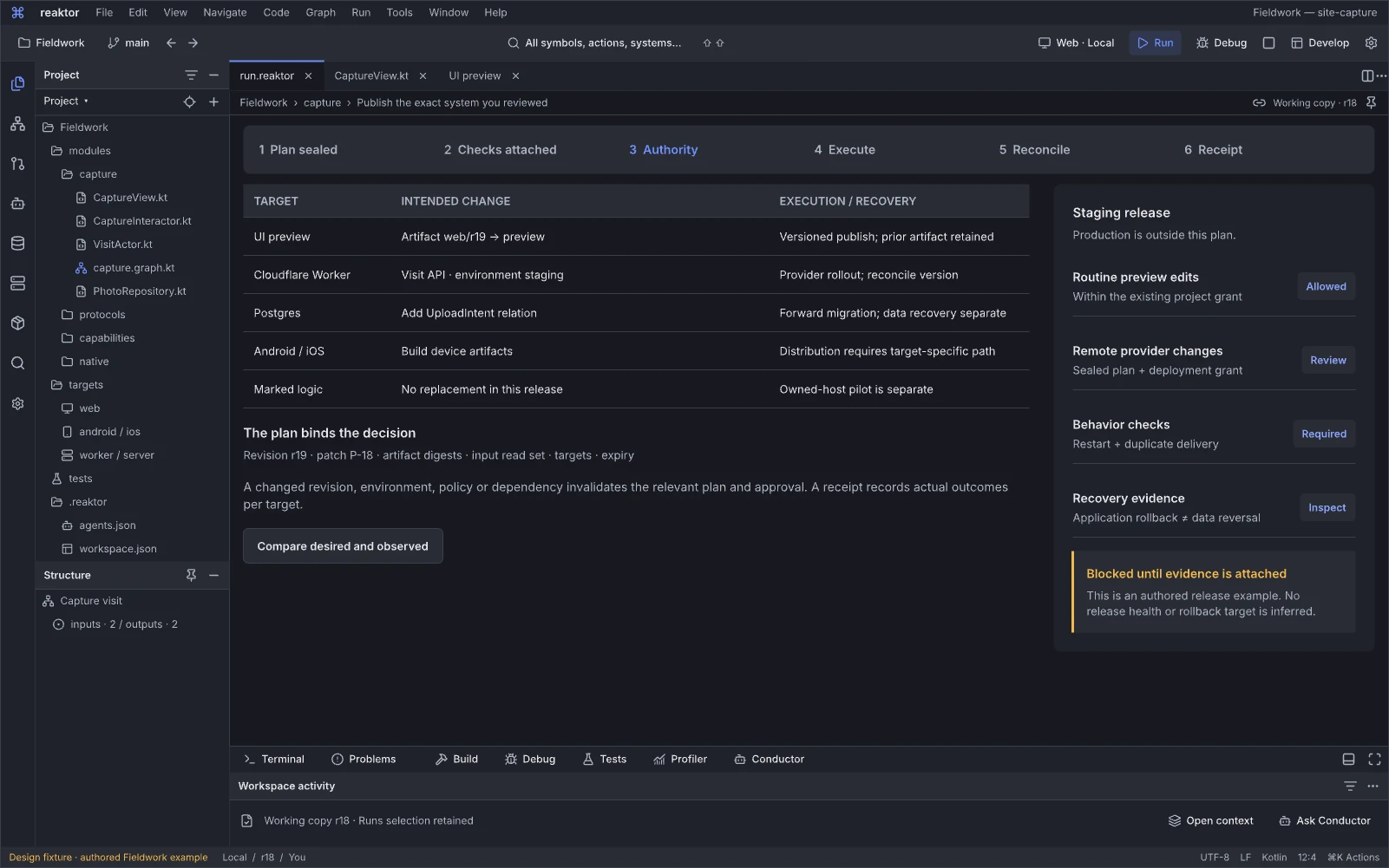Viewport: 1389px width, 868px height.
Task: Switch to the UI preview tab
Action: click(475, 75)
